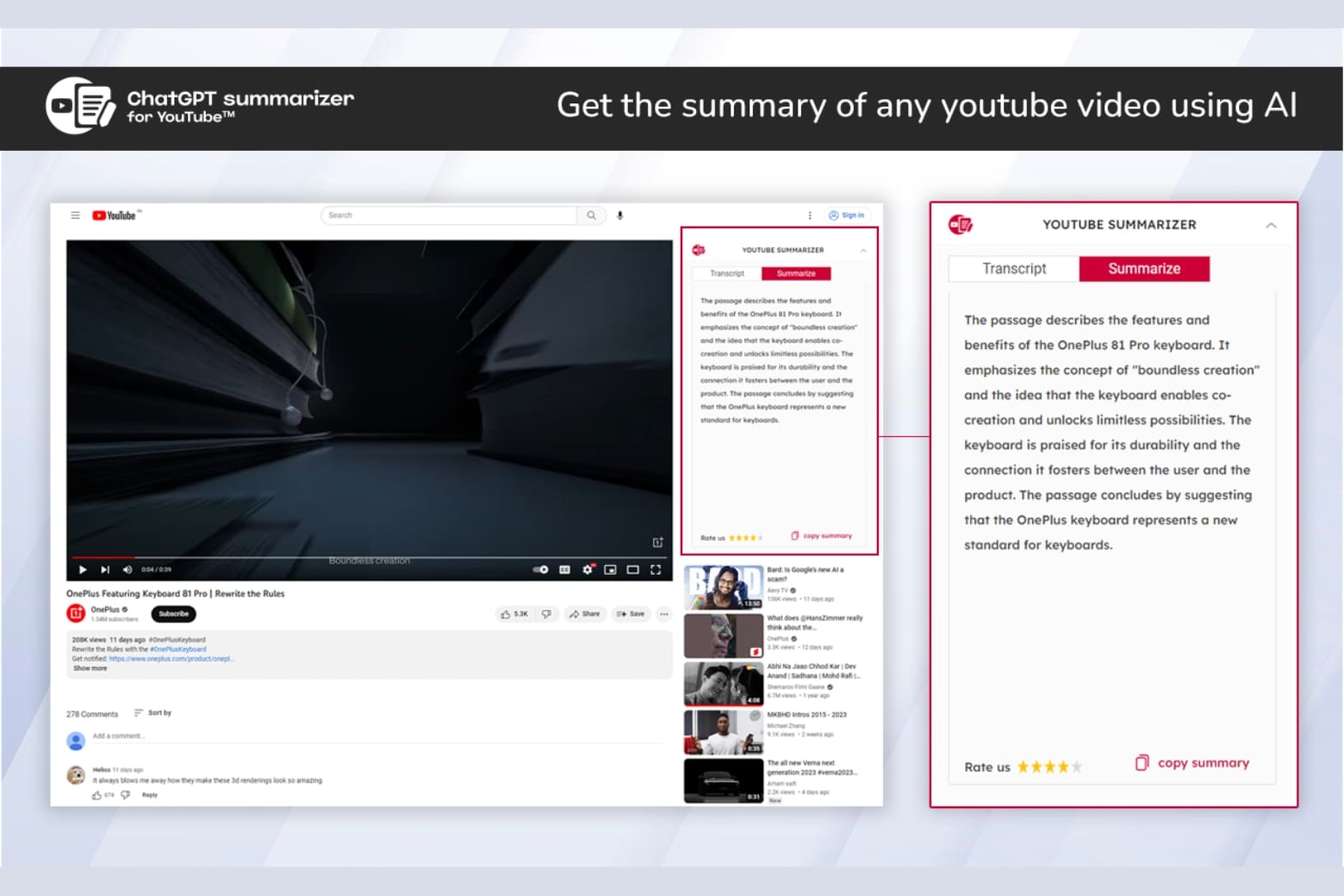Open the video settings gear icon
Viewport: 1344px width, 896px height.
pyautogui.click(x=588, y=569)
